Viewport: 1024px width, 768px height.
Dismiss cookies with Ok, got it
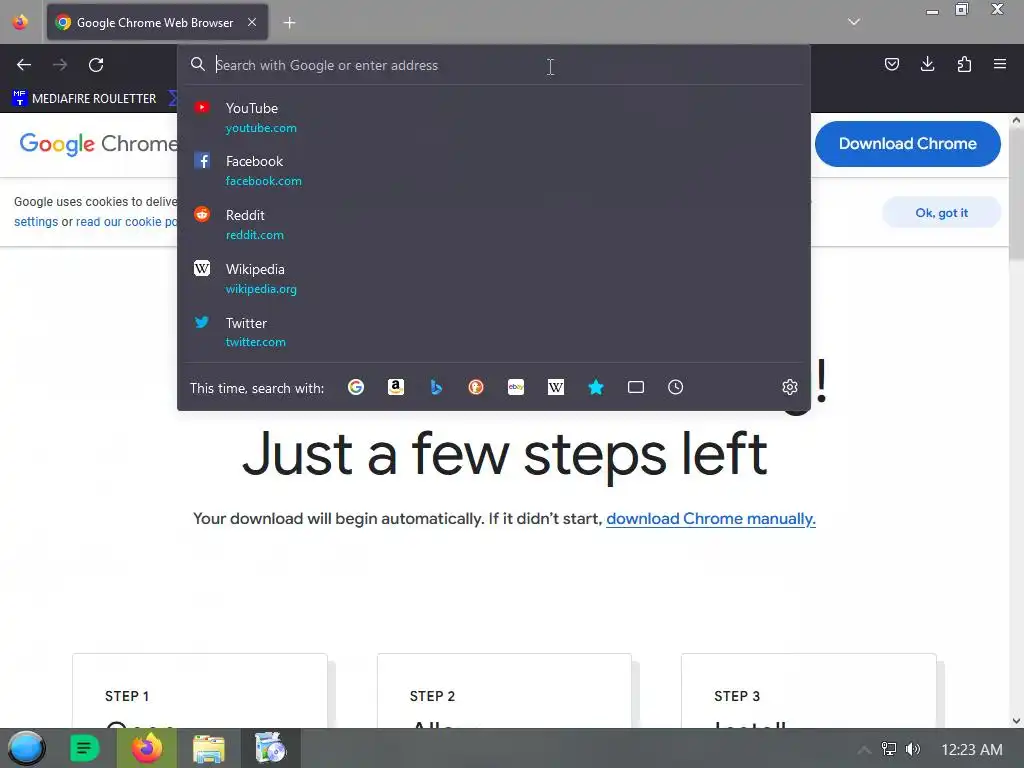(941, 212)
